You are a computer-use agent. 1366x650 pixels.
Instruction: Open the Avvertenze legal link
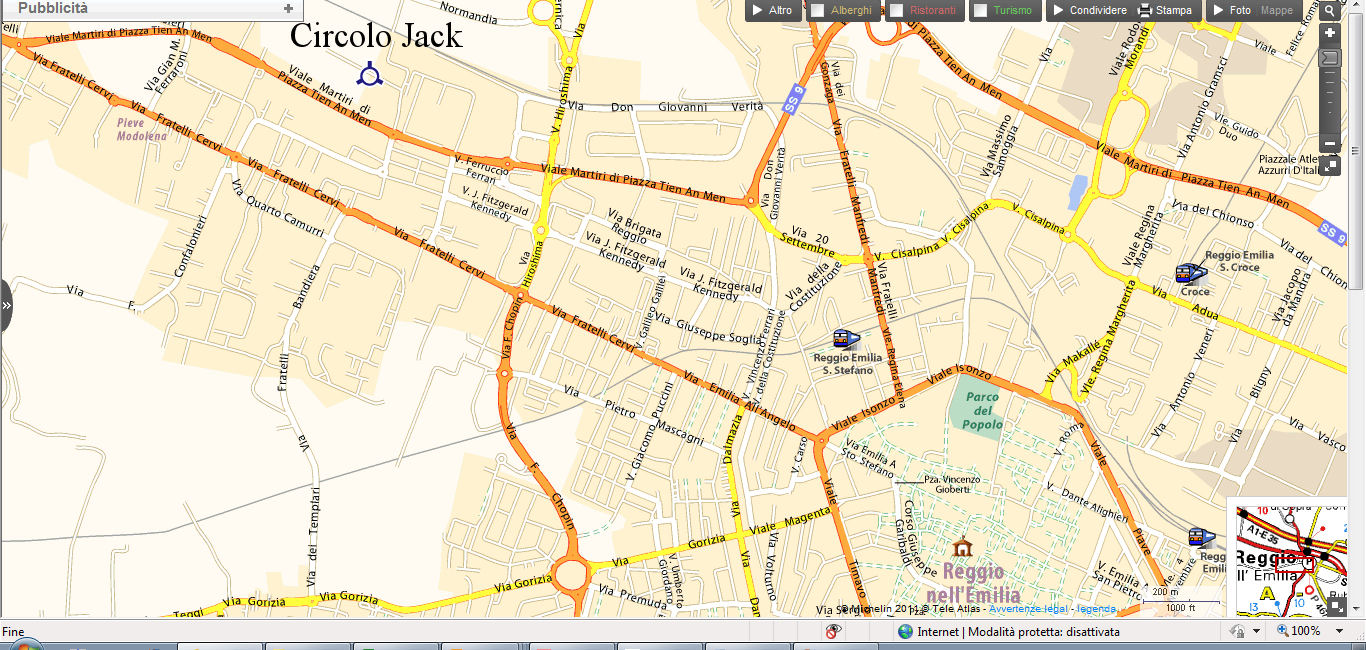click(1030, 609)
